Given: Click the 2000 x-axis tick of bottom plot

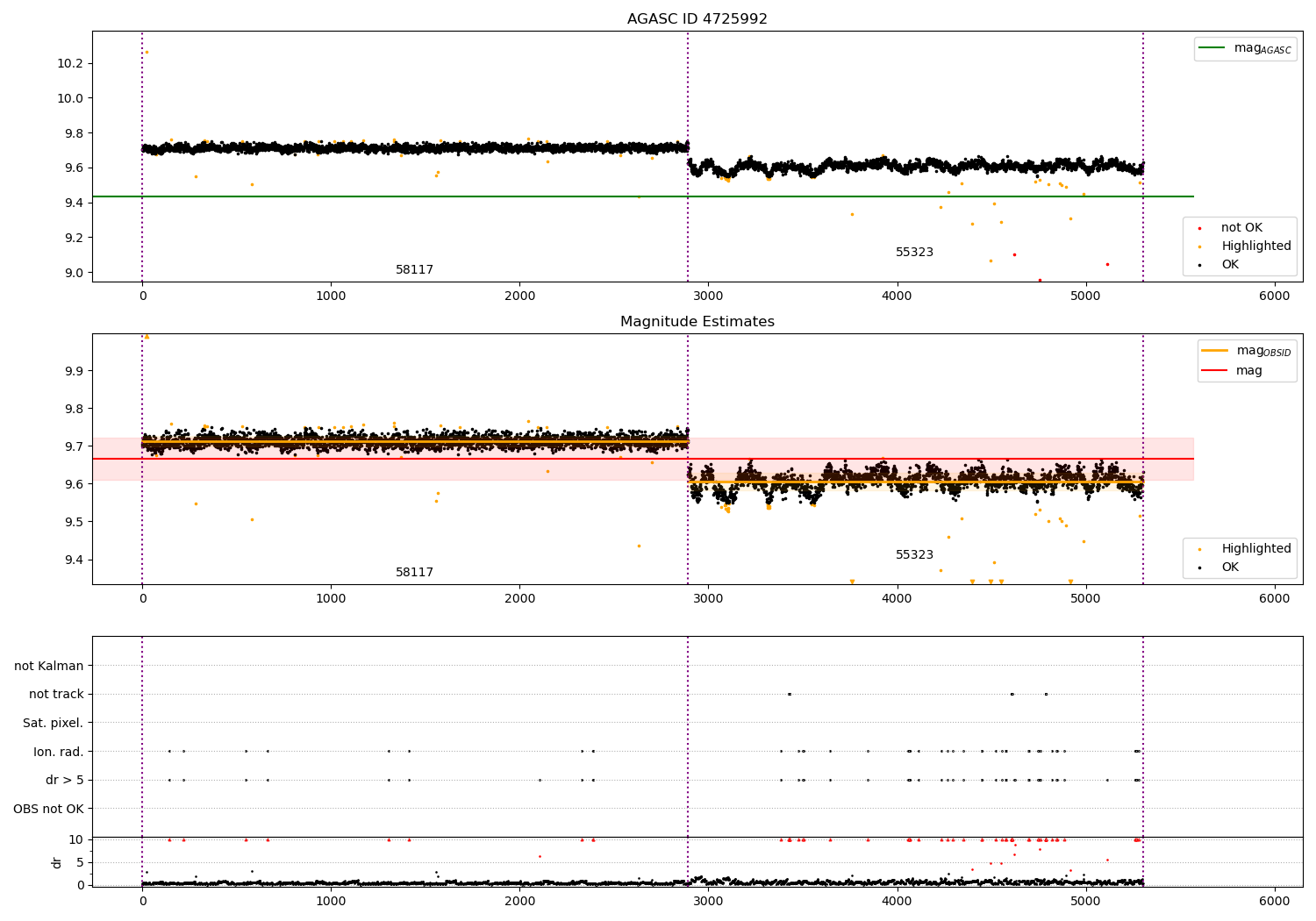Looking at the screenshot, I should 519,901.
